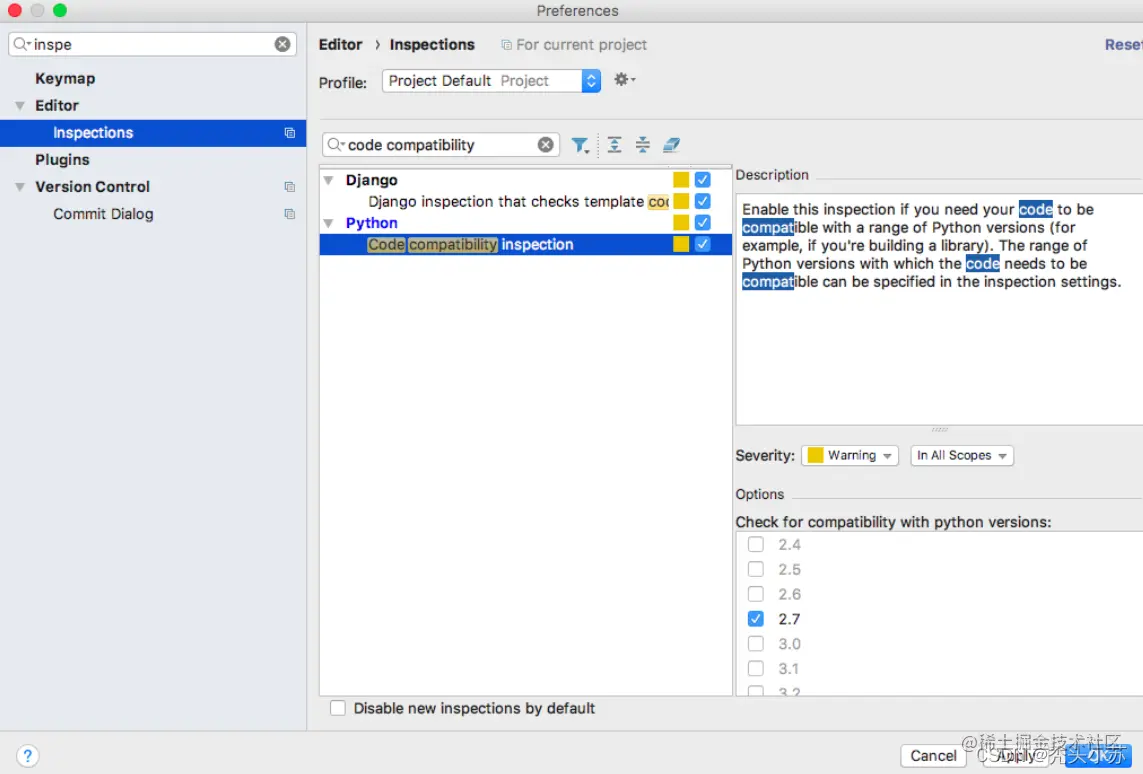The width and height of the screenshot is (1143, 774).
Task: Click the Apply button
Action: [x=1015, y=756]
